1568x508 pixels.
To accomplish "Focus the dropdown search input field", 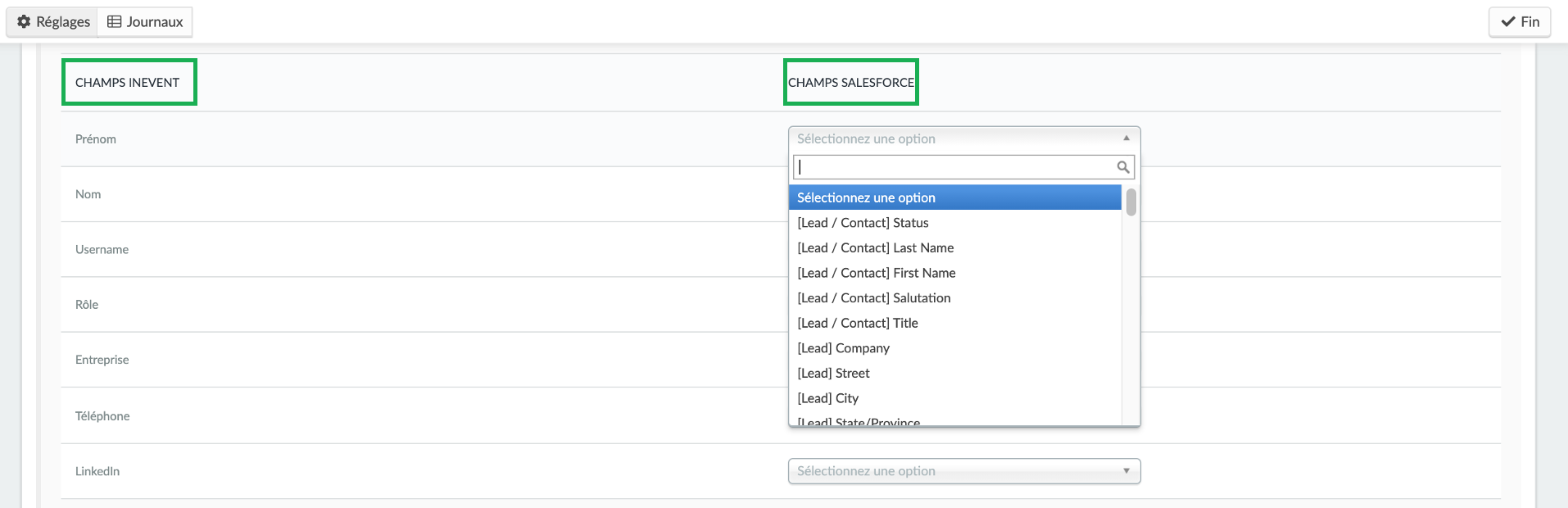I will point(963,167).
